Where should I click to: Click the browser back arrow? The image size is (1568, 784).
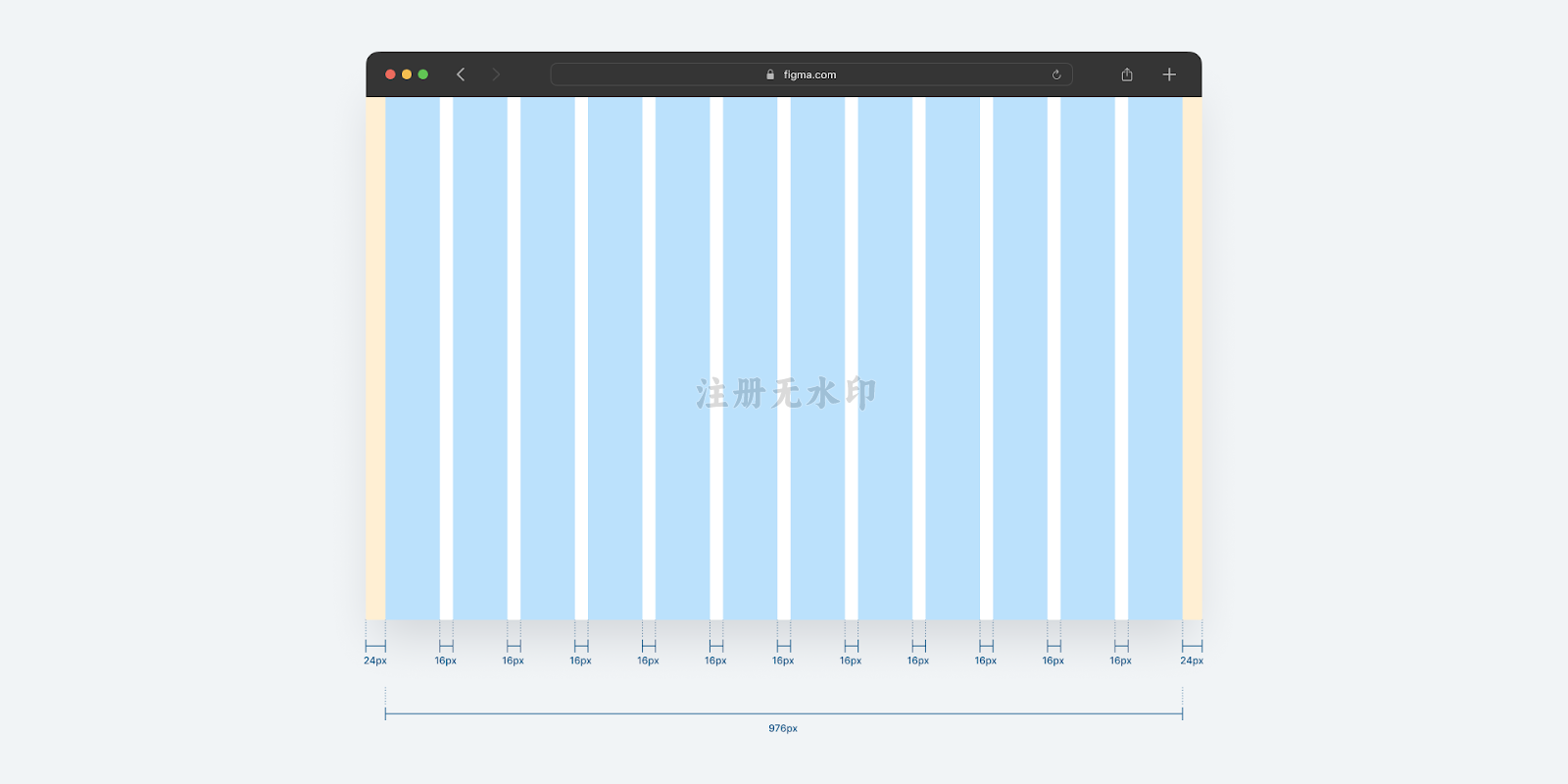pyautogui.click(x=461, y=74)
